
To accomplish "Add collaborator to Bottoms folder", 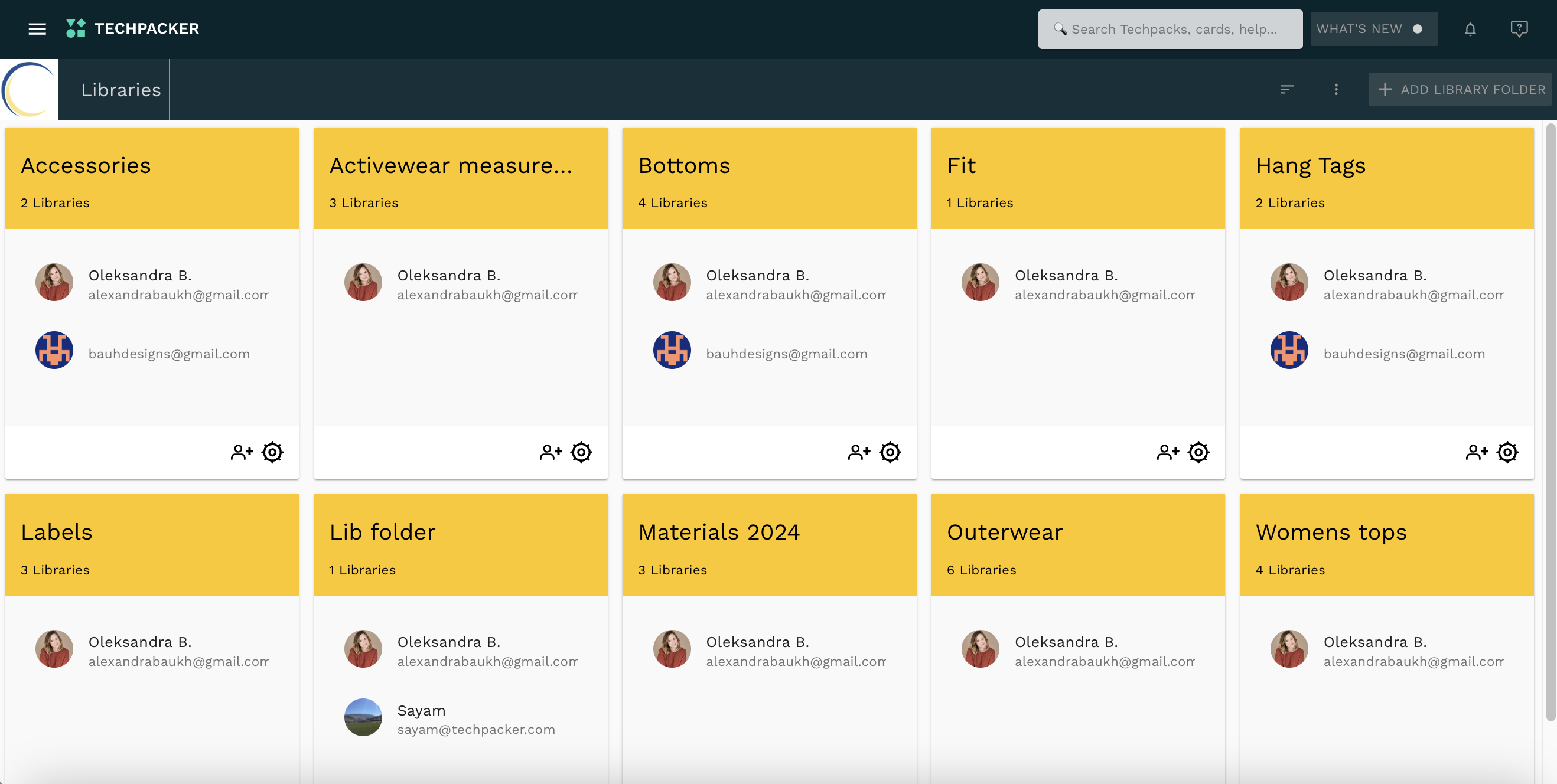I will tap(859, 452).
